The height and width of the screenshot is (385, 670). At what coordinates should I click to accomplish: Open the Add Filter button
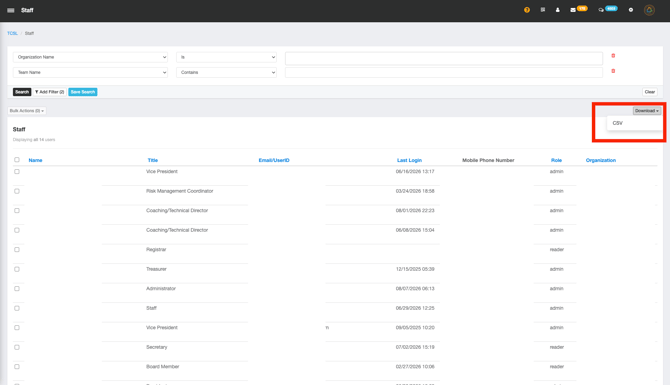(50, 92)
